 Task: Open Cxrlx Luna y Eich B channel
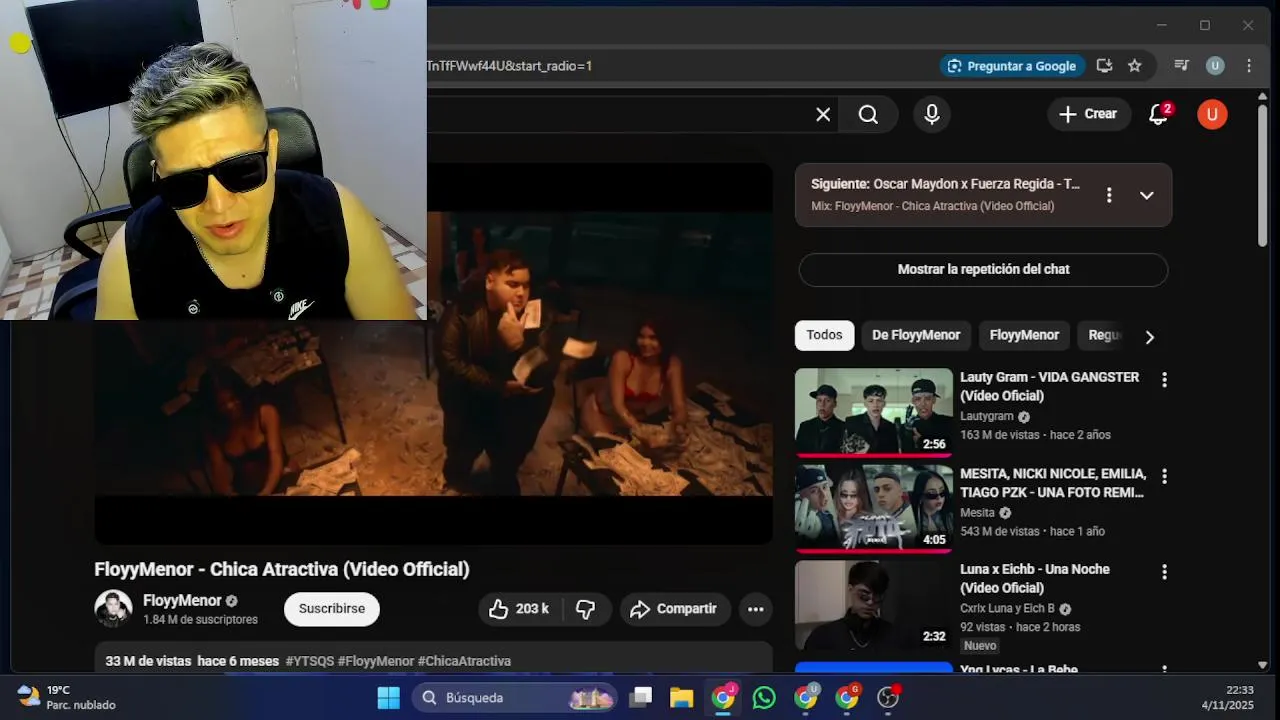click(1007, 608)
